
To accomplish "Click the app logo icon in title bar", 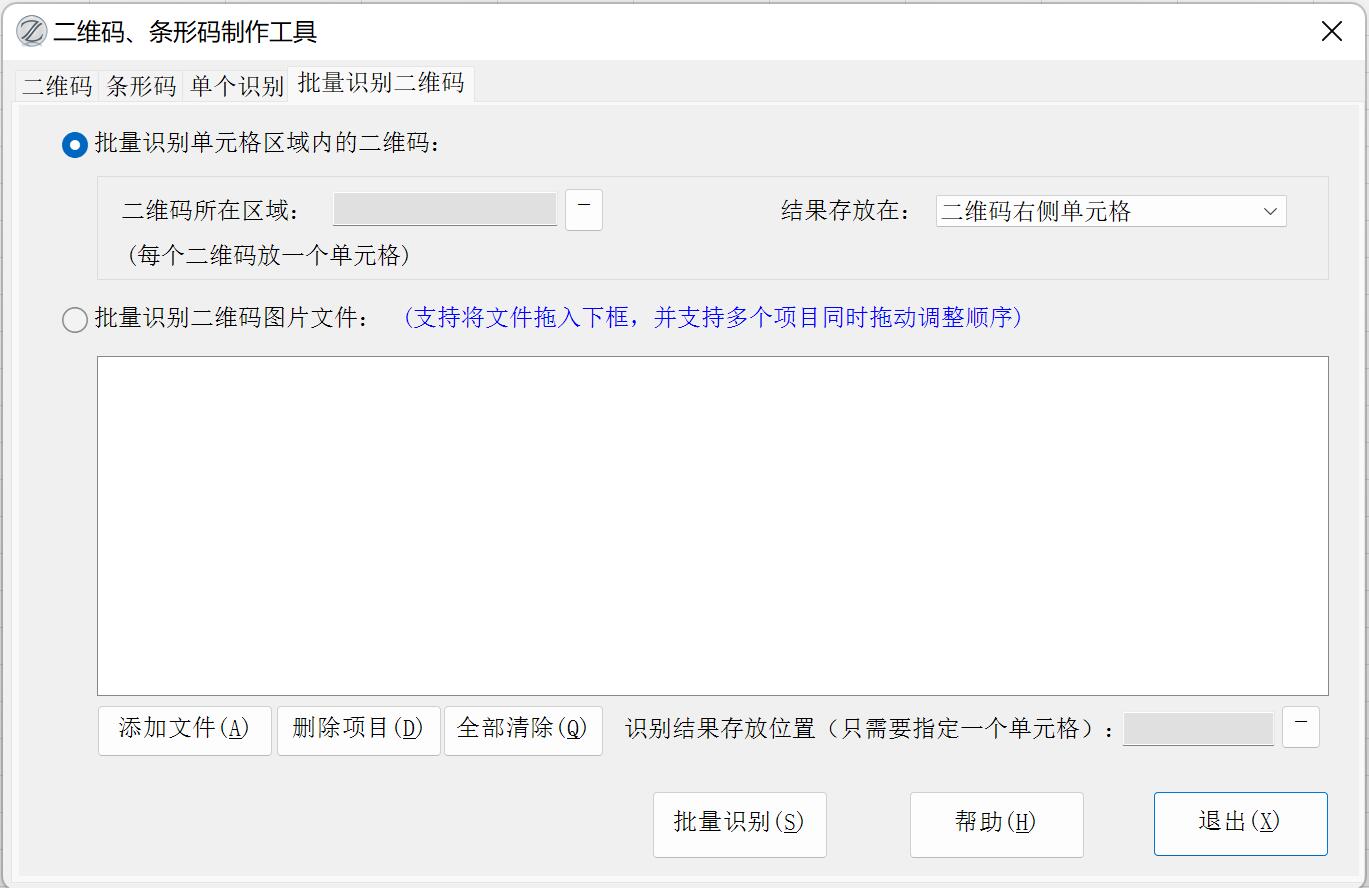I will (x=31, y=32).
